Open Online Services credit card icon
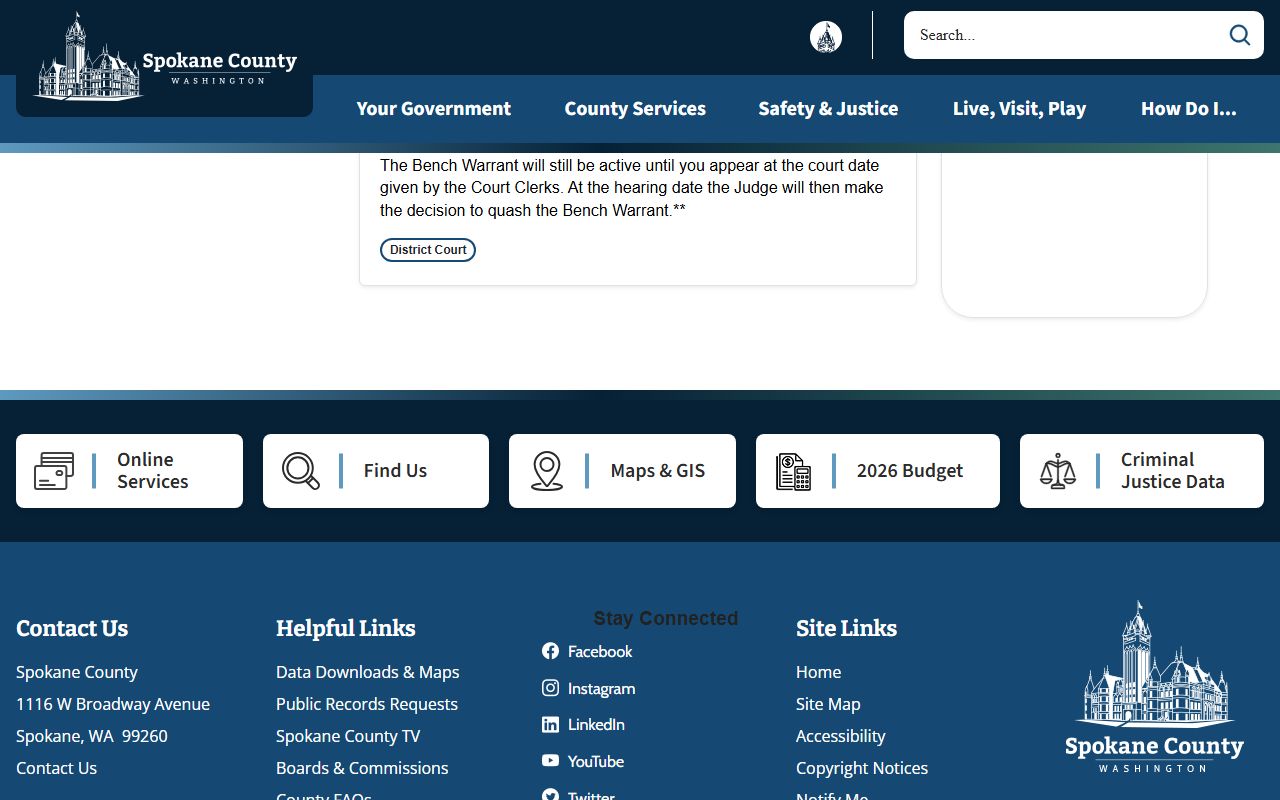1280x800 pixels. (54, 471)
